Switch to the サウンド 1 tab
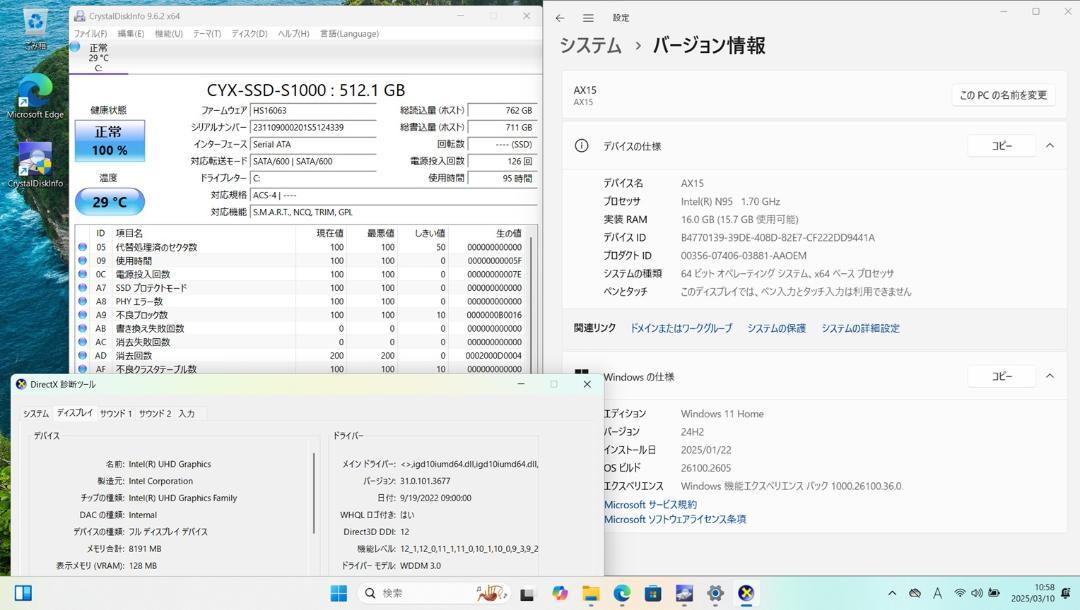 click(x=116, y=413)
